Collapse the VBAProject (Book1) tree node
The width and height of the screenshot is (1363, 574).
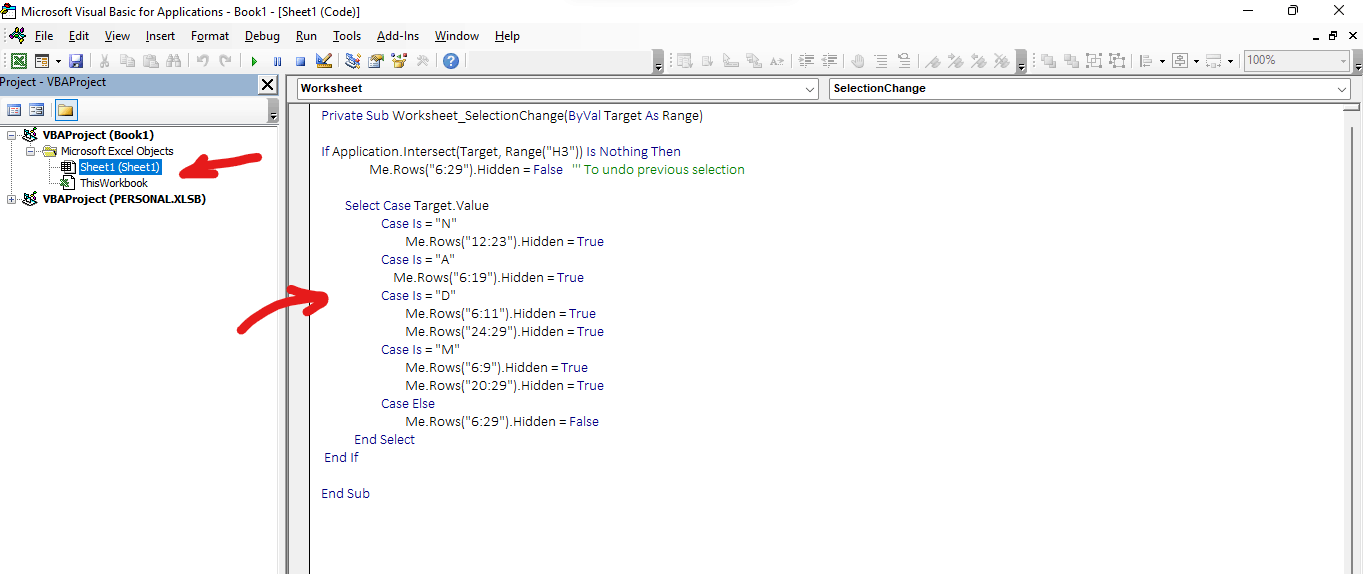[x=11, y=135]
